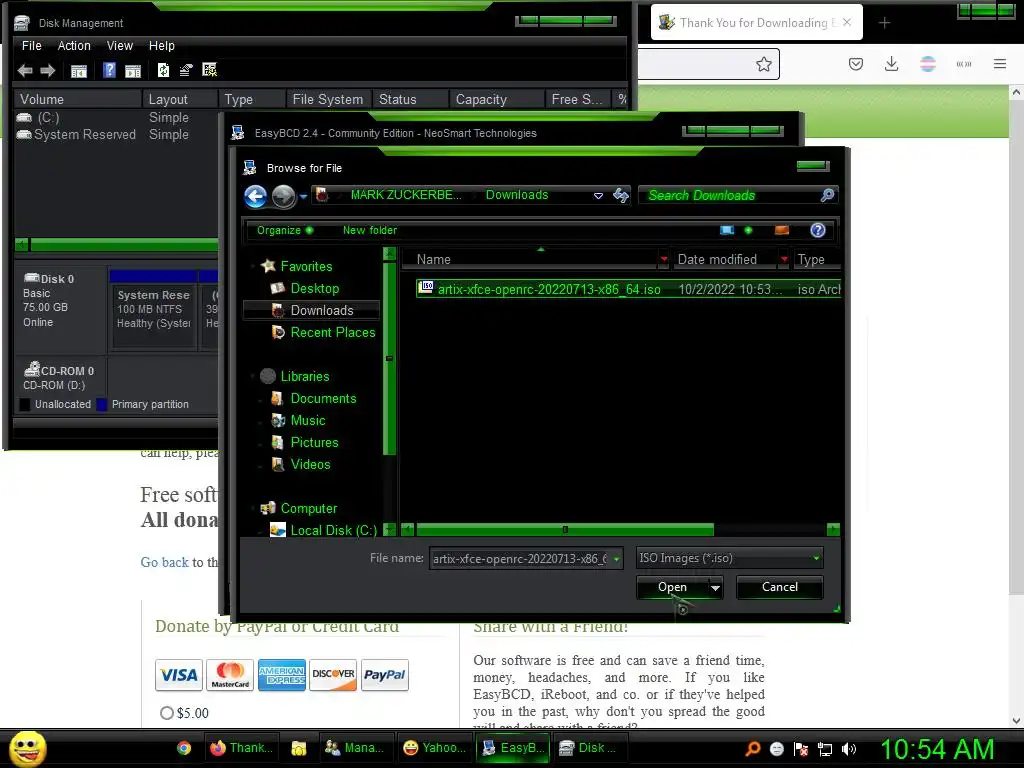The height and width of the screenshot is (768, 1024).
Task: Click the Cancel button
Action: coord(779,587)
